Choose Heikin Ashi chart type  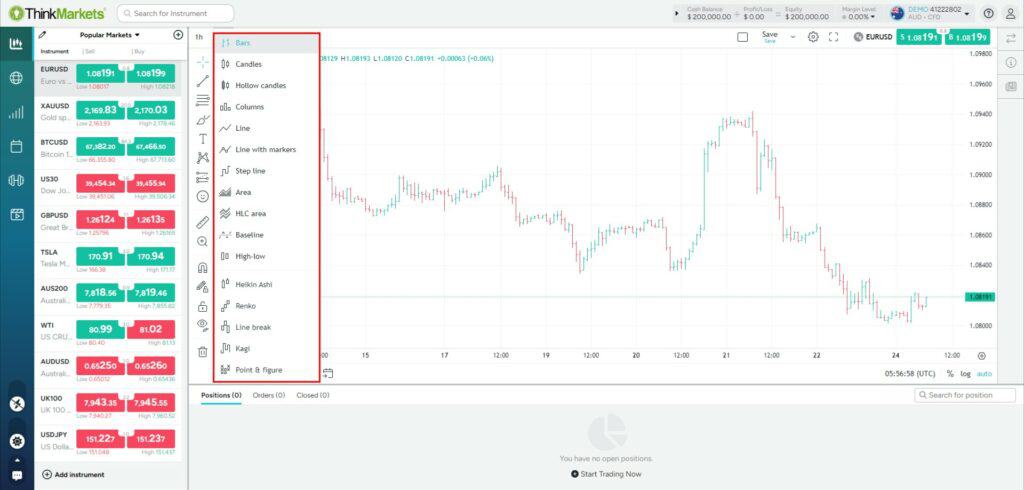253,284
